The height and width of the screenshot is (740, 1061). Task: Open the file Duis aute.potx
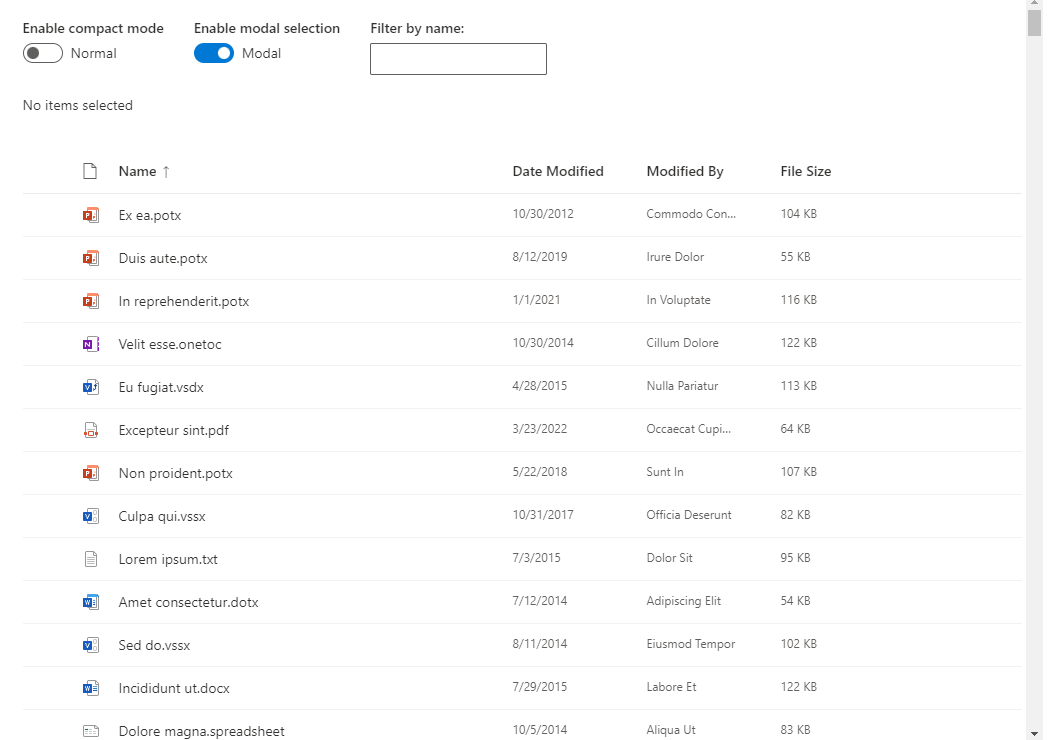click(163, 258)
